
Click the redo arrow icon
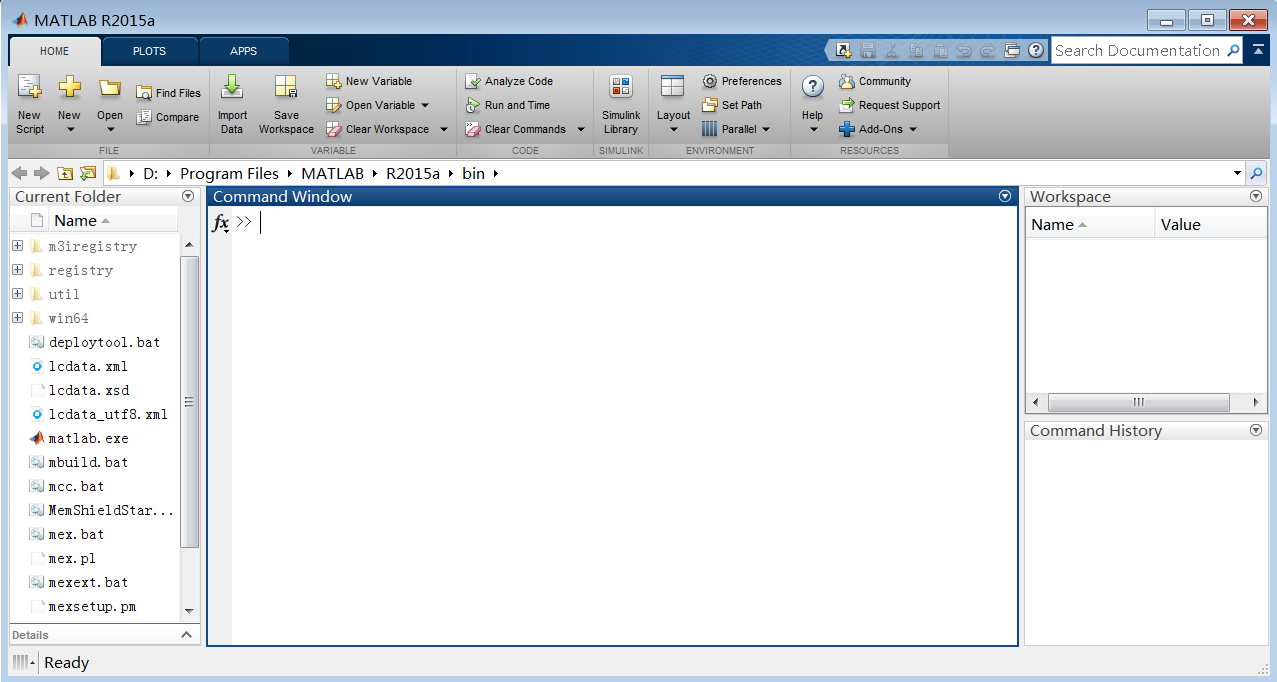tap(988, 50)
